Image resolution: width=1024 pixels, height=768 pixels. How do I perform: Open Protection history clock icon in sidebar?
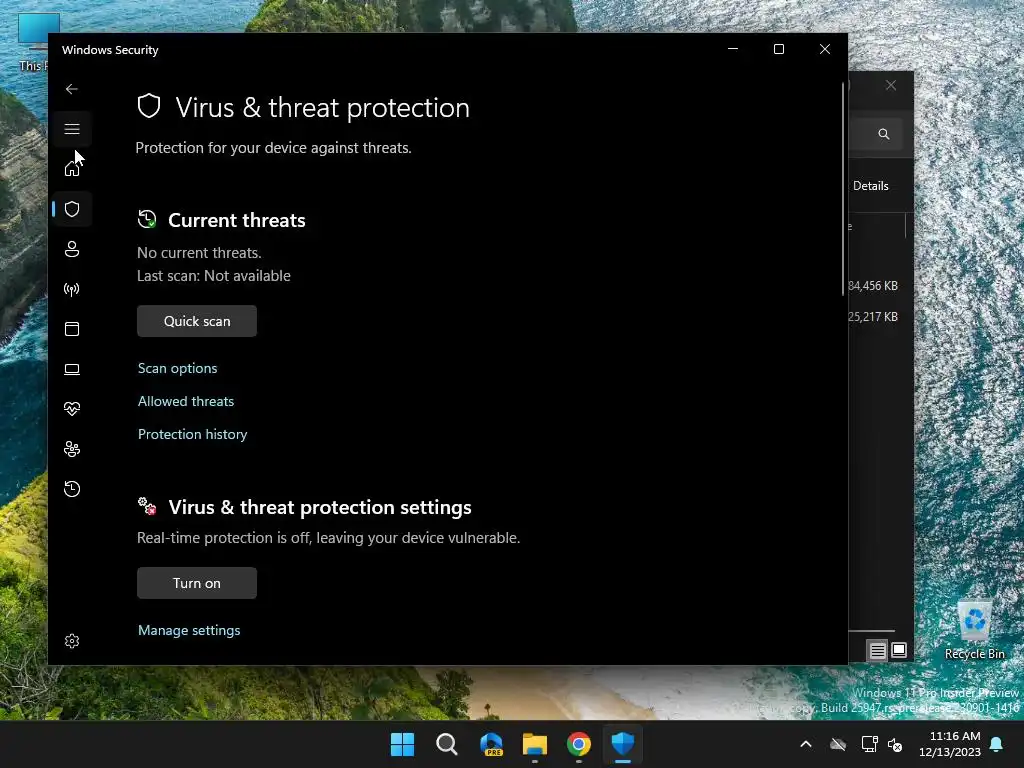72,488
